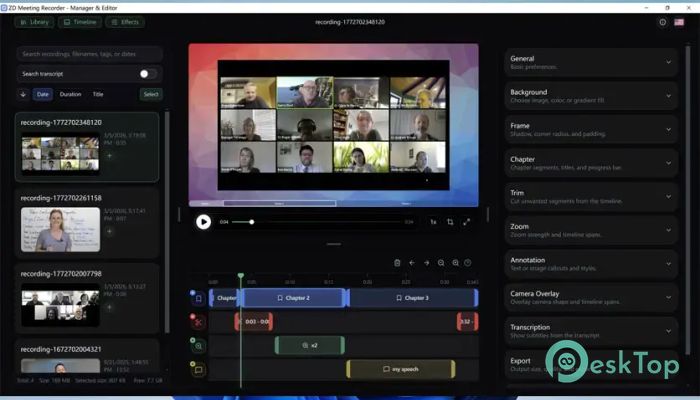Switch to the Effects tab
Image resolution: width=700 pixels, height=400 pixels.
point(125,22)
